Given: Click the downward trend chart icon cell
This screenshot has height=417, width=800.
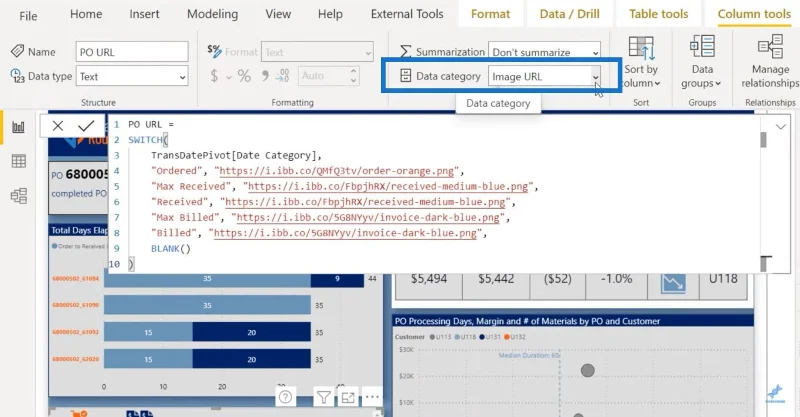Looking at the screenshot, I should click(673, 283).
